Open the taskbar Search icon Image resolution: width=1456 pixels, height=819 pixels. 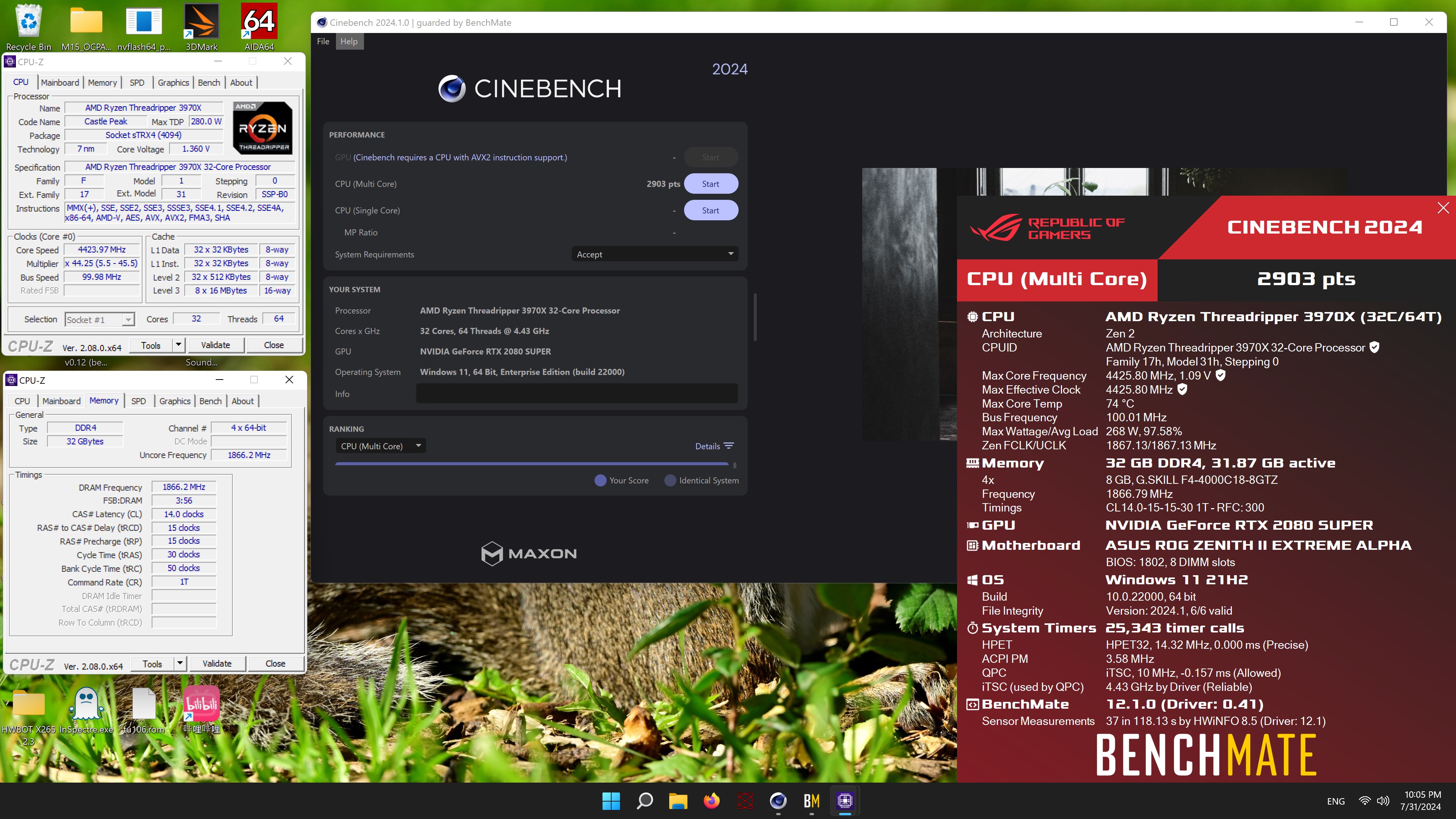tap(644, 801)
